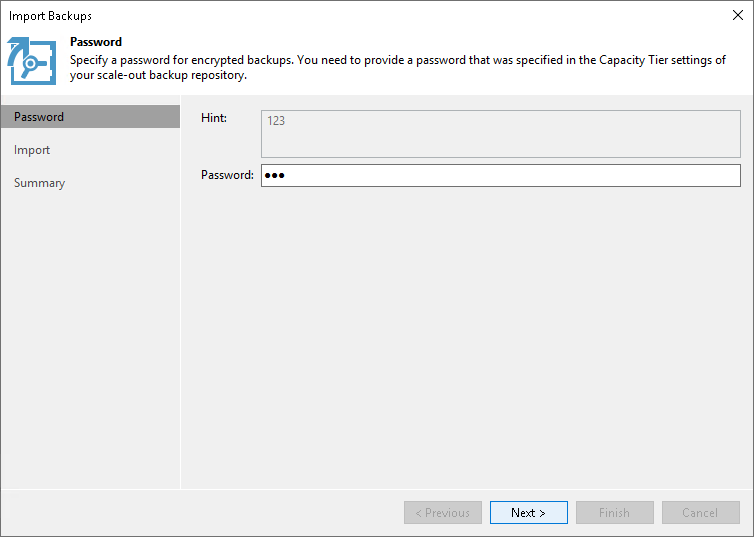Select the Password step in sidebar

coord(39,117)
